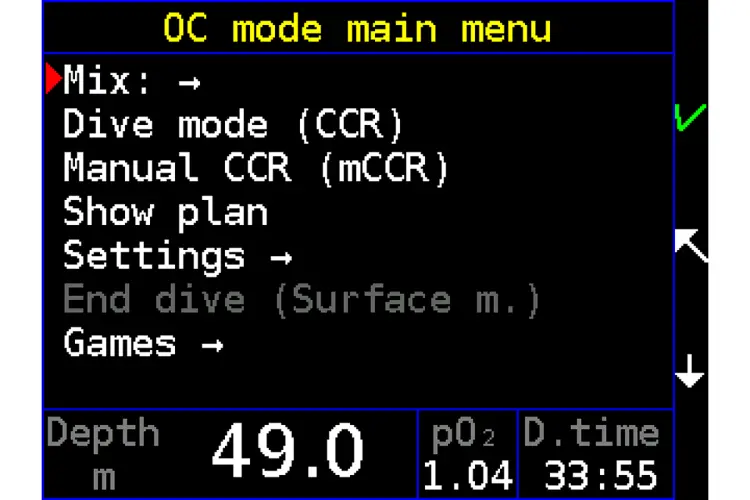Click greyed End dive (Surface m.) entry

(302, 299)
